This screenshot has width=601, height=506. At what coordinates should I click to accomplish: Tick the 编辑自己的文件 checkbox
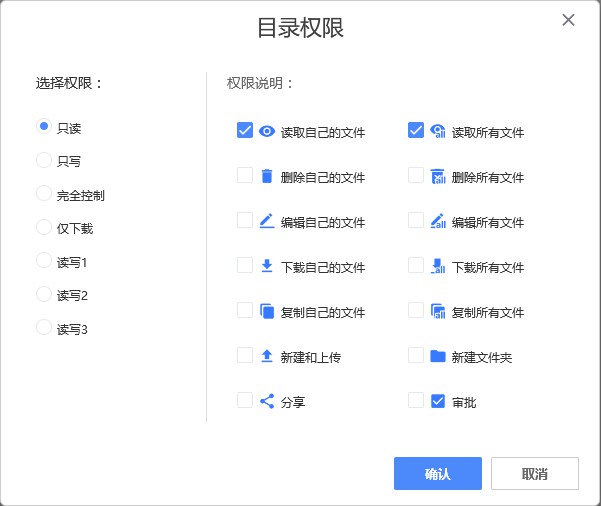coord(245,220)
